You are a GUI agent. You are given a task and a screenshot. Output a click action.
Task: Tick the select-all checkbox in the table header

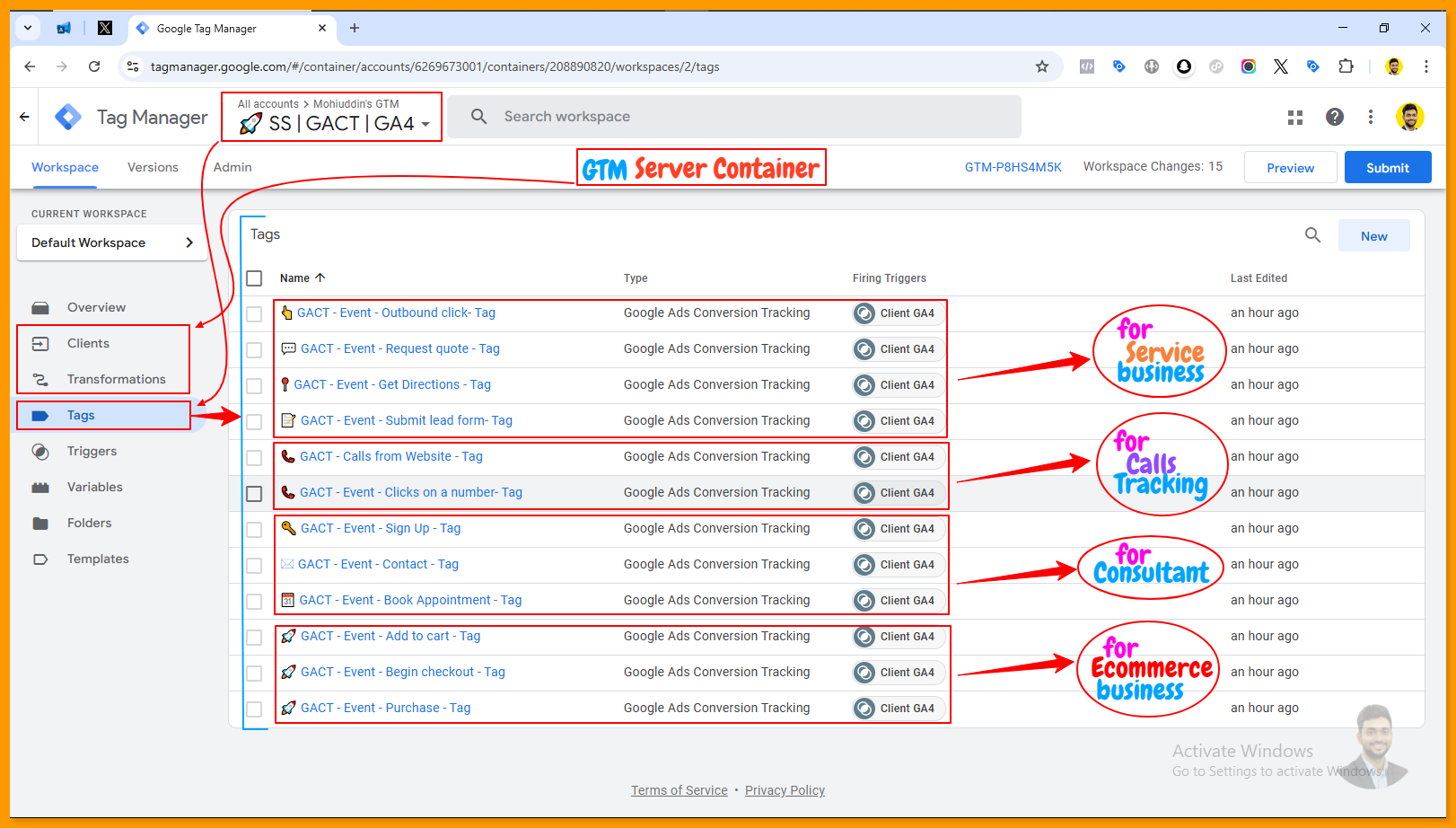(254, 278)
